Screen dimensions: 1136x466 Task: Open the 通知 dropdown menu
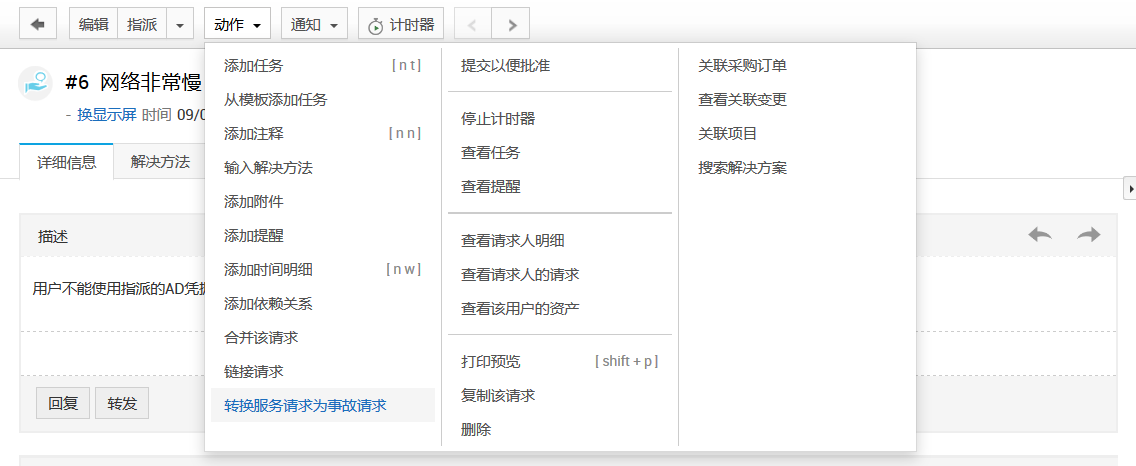314,25
